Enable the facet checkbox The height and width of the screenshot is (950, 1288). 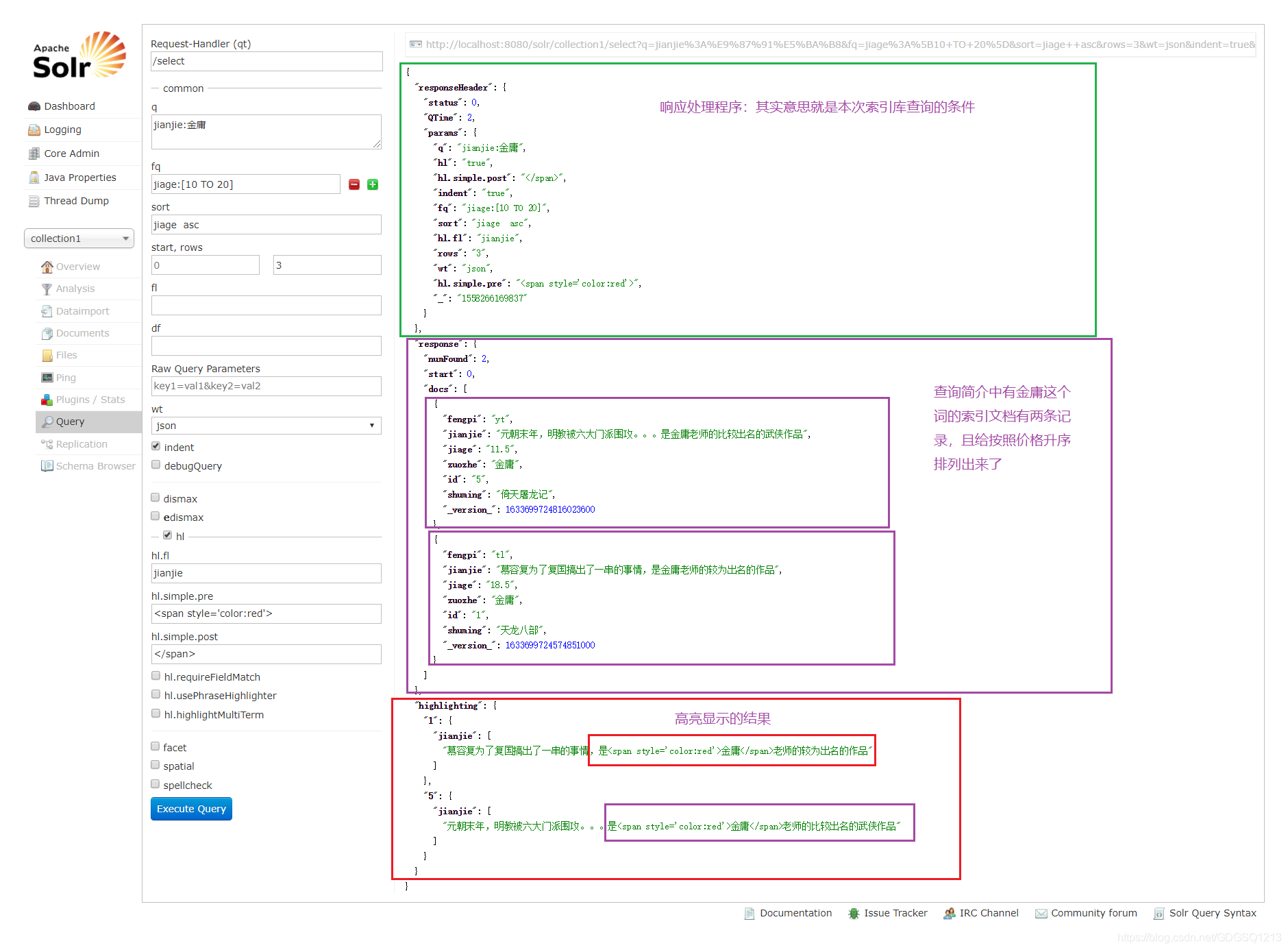pos(155,746)
